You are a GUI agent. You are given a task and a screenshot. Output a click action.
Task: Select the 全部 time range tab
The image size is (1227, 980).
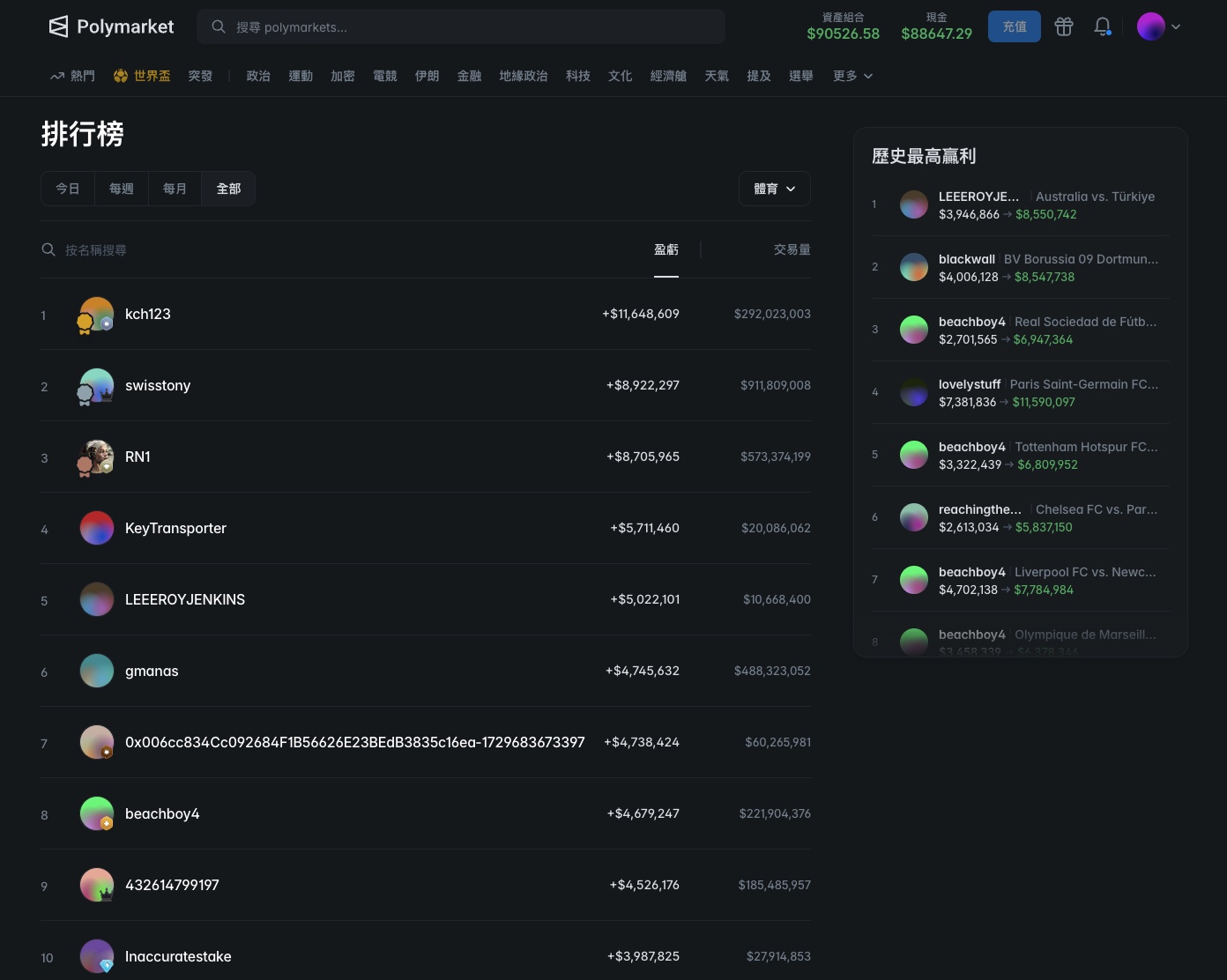click(228, 189)
